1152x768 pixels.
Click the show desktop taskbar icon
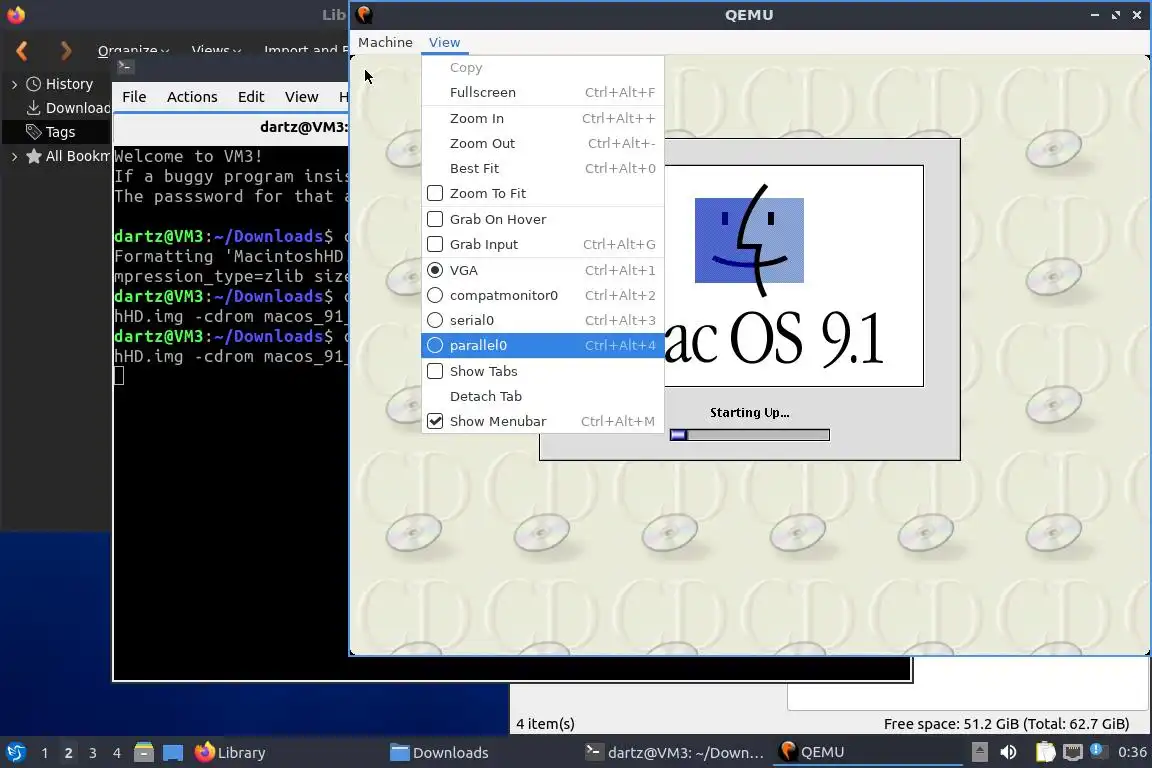click(173, 753)
